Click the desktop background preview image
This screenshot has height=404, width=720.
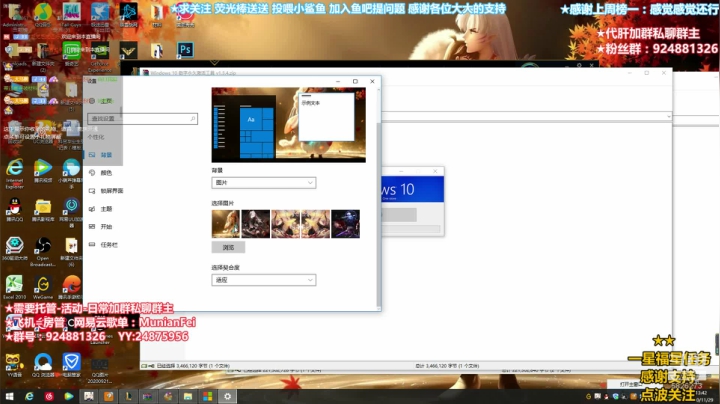pos(288,125)
